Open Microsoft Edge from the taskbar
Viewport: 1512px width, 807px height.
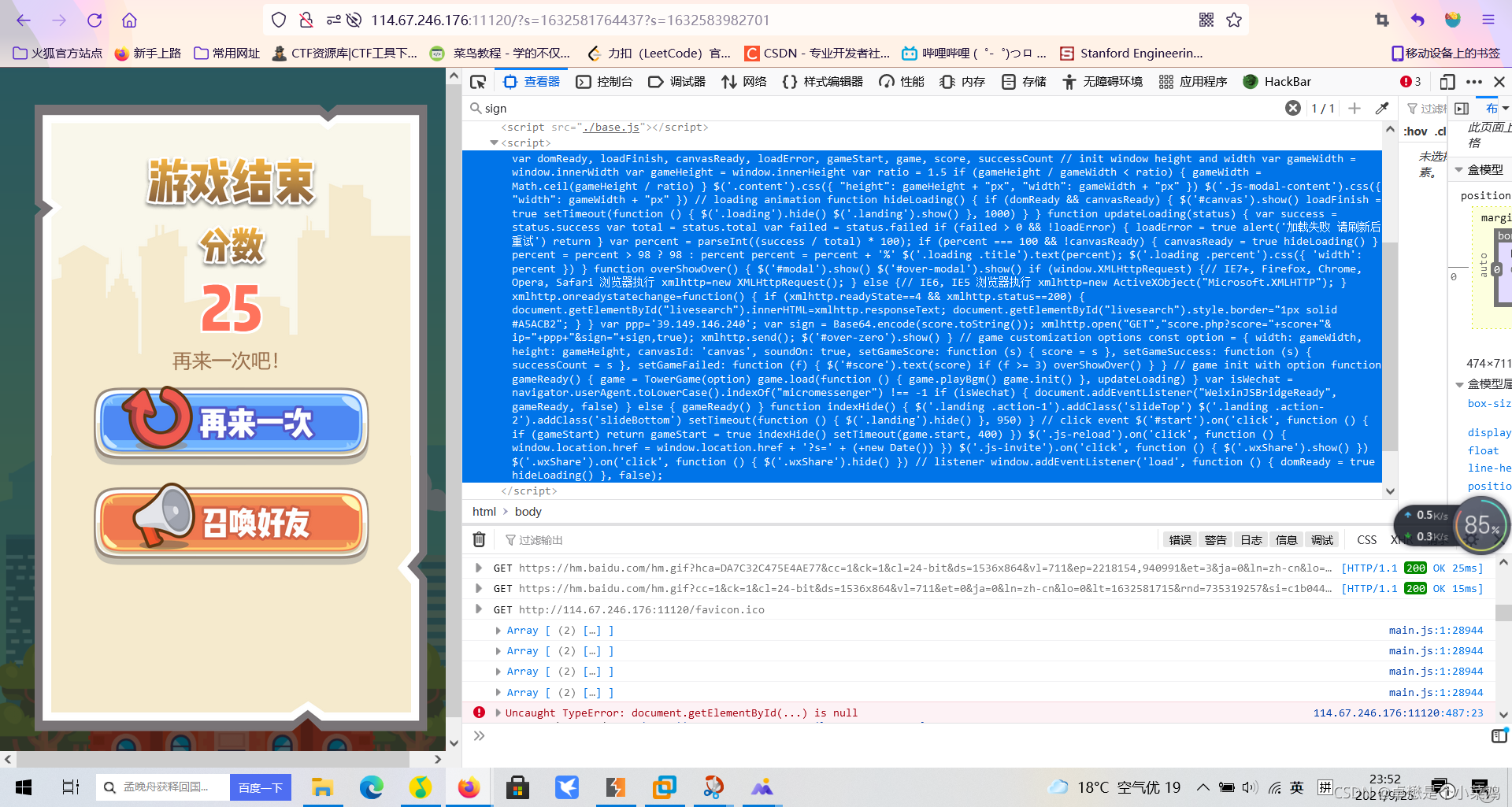click(371, 787)
